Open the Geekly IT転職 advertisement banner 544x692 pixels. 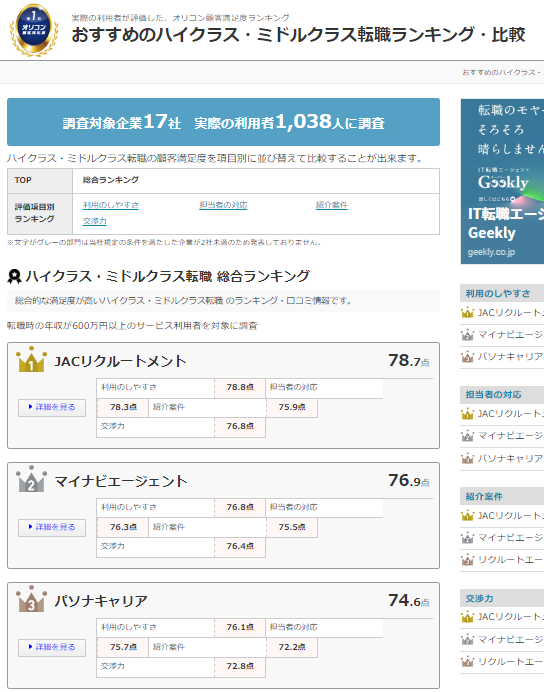[502, 181]
